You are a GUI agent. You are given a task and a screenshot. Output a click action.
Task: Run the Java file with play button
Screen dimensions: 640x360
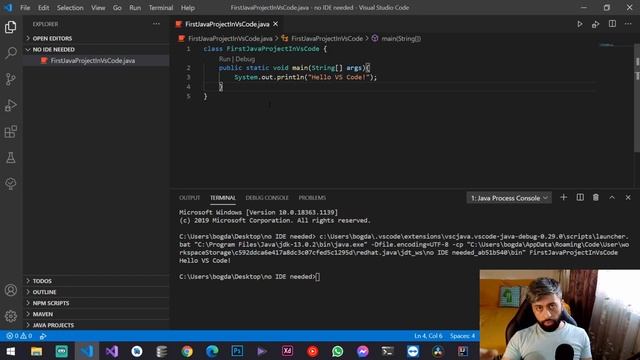pos(580,24)
